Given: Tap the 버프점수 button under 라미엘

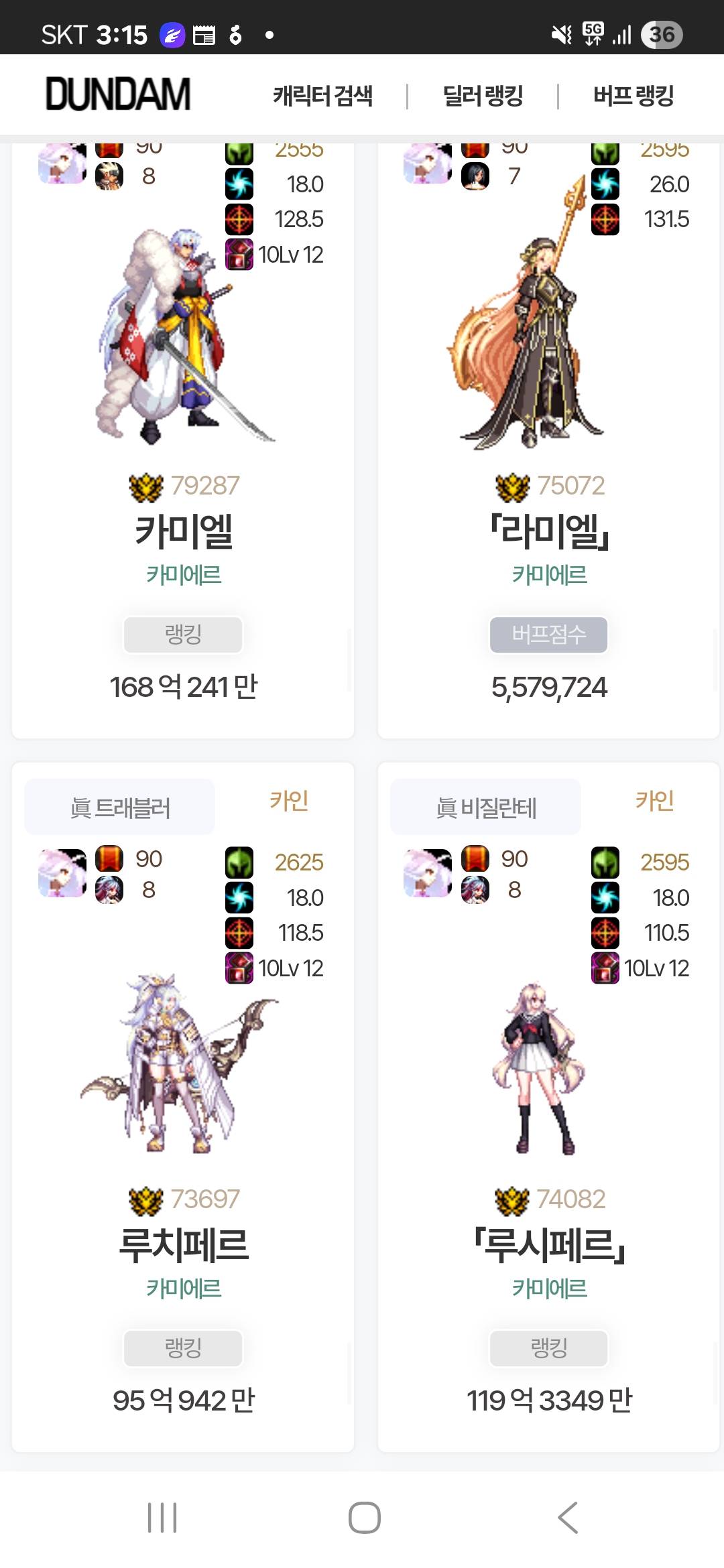Looking at the screenshot, I should click(x=549, y=634).
